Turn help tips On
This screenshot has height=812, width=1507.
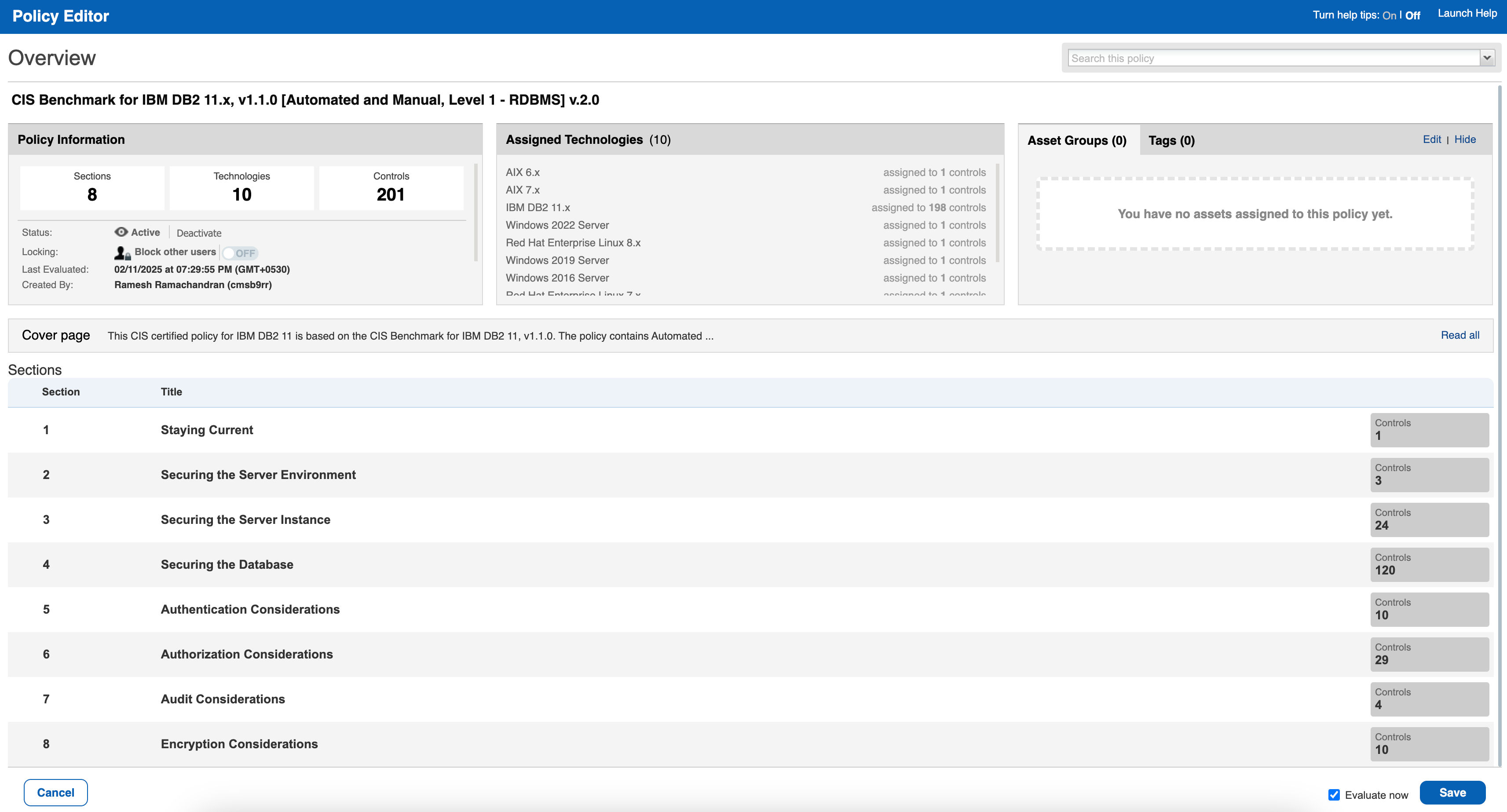pos(1389,15)
